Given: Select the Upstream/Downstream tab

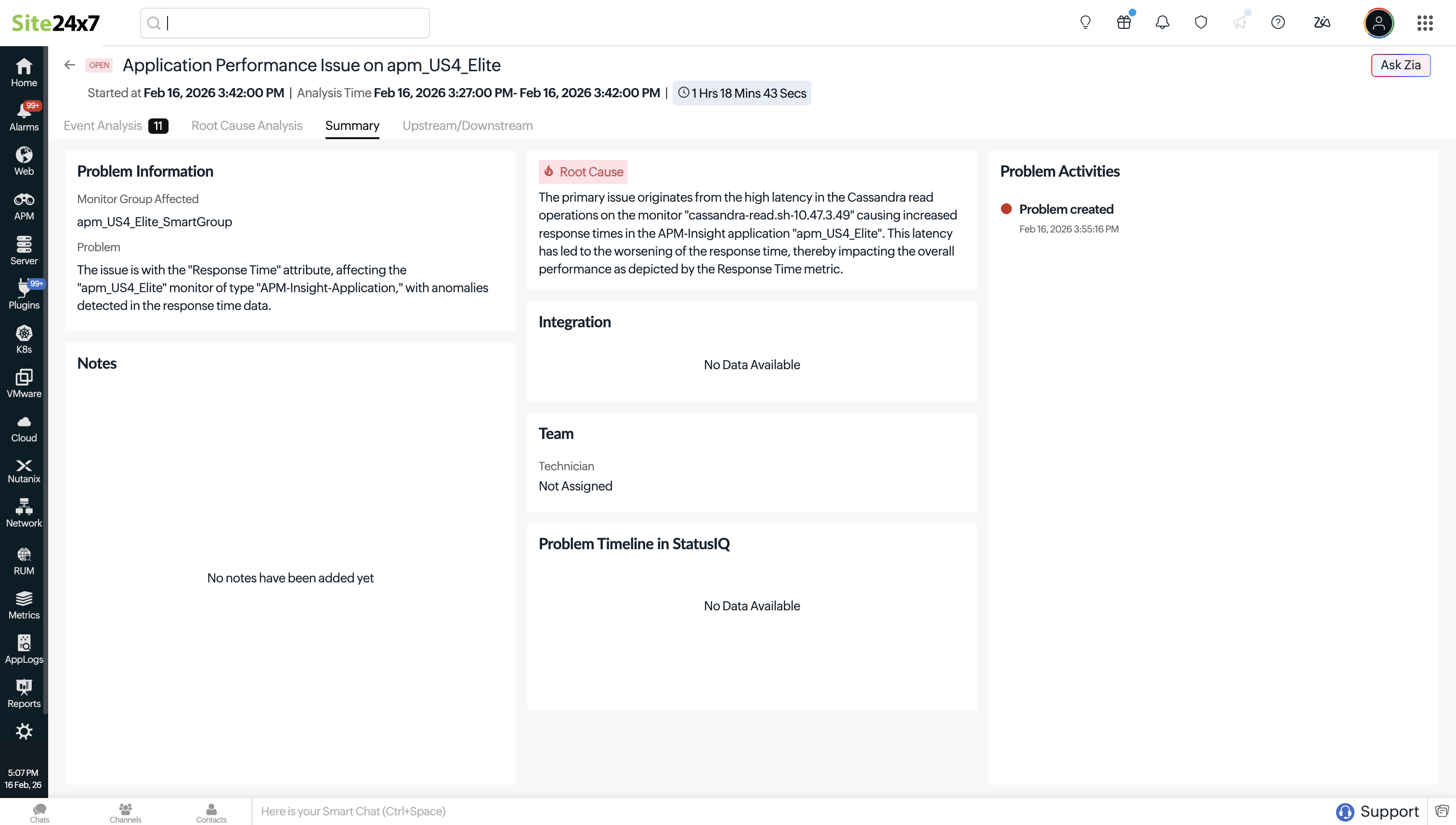Looking at the screenshot, I should 467,126.
